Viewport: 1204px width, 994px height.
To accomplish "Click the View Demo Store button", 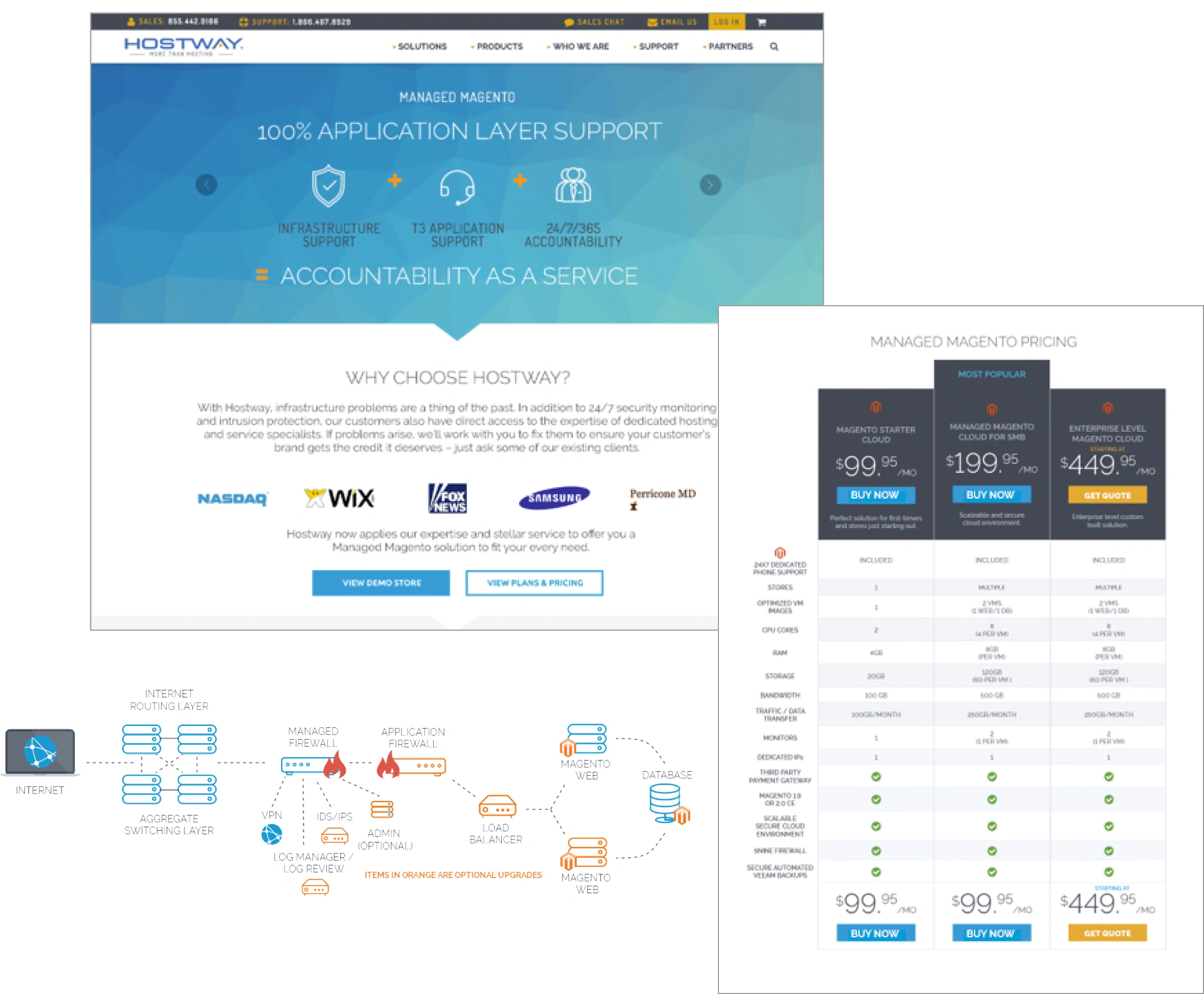I will [381, 583].
